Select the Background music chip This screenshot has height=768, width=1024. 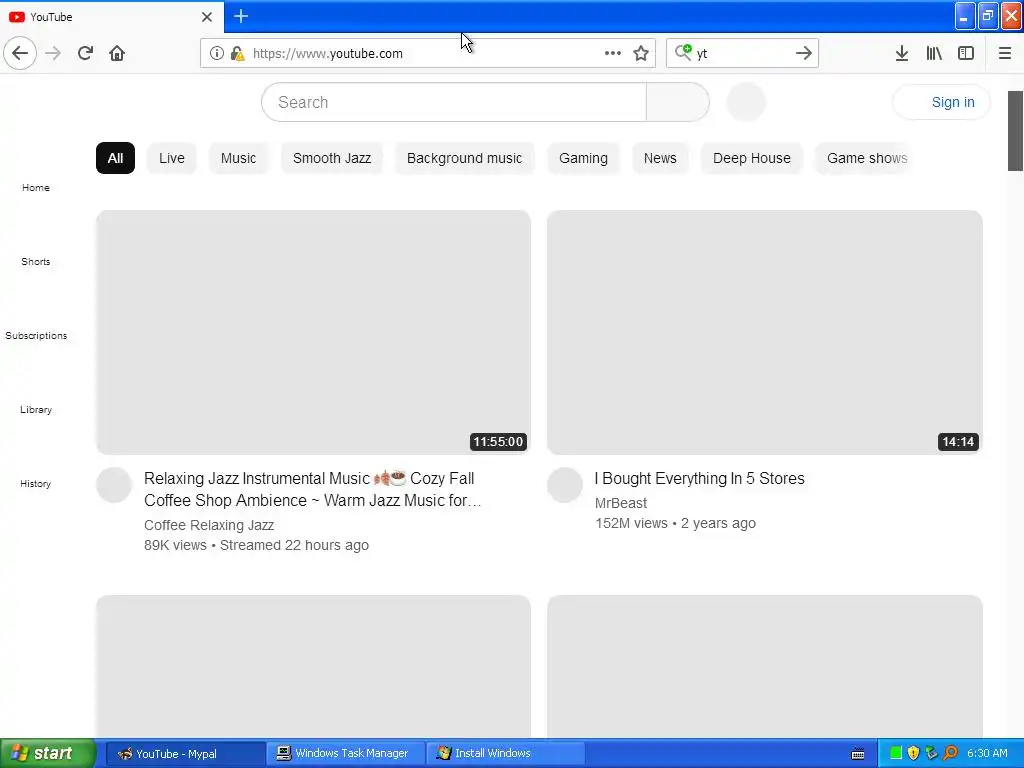coord(464,158)
